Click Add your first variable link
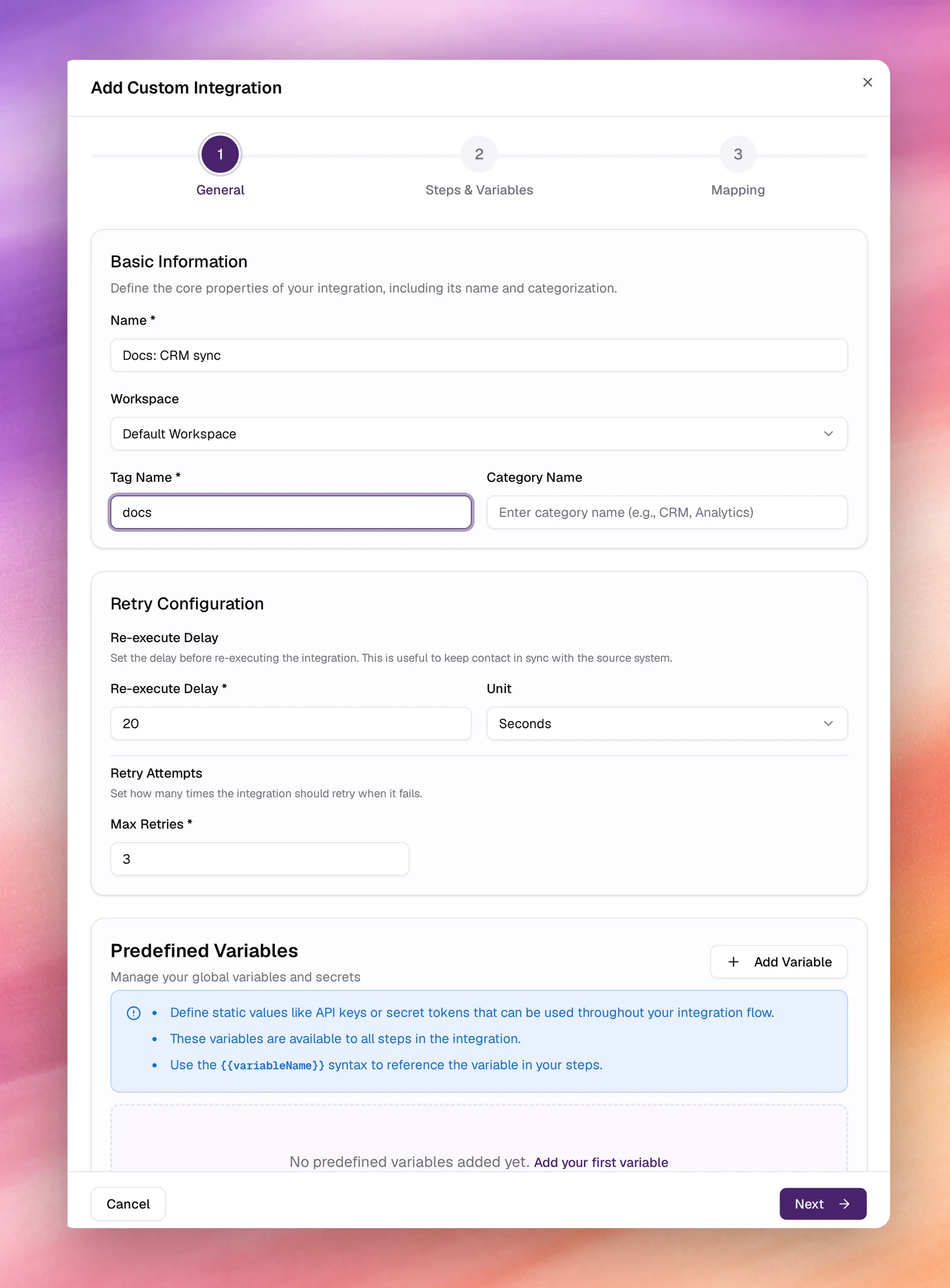Viewport: 950px width, 1288px height. tap(601, 1162)
